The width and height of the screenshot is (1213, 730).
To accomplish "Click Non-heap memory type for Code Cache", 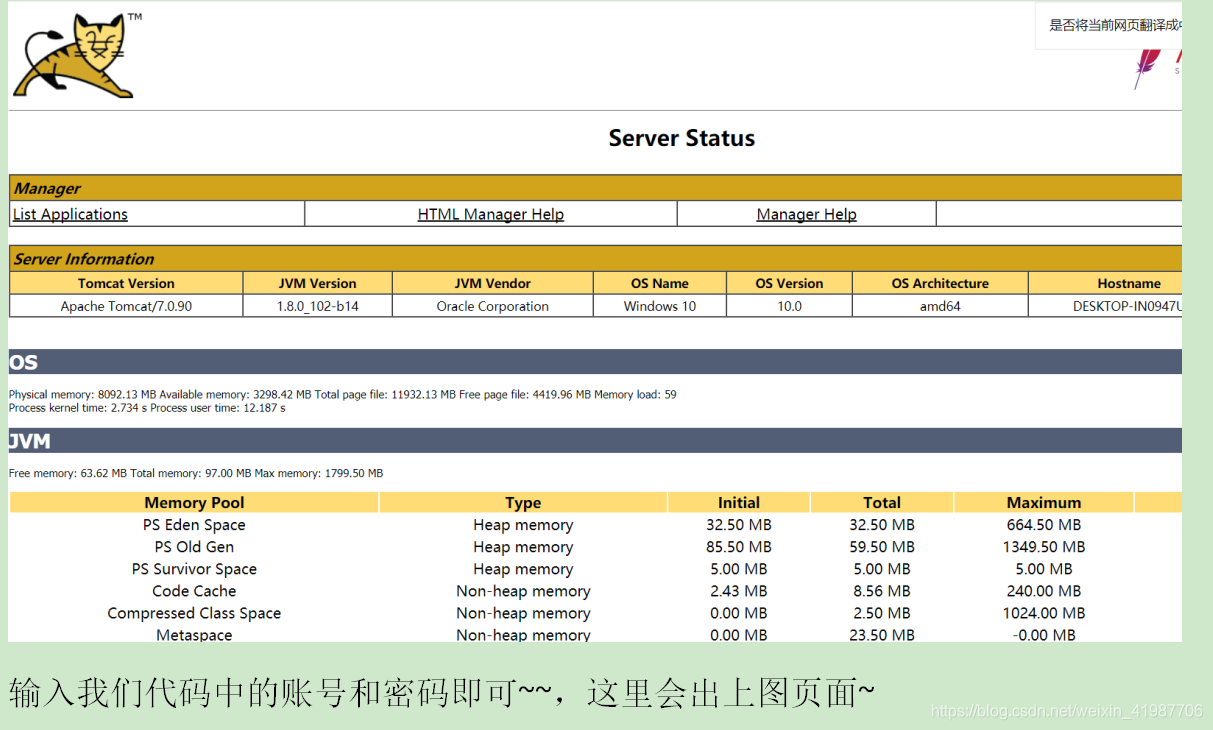I will [x=523, y=591].
